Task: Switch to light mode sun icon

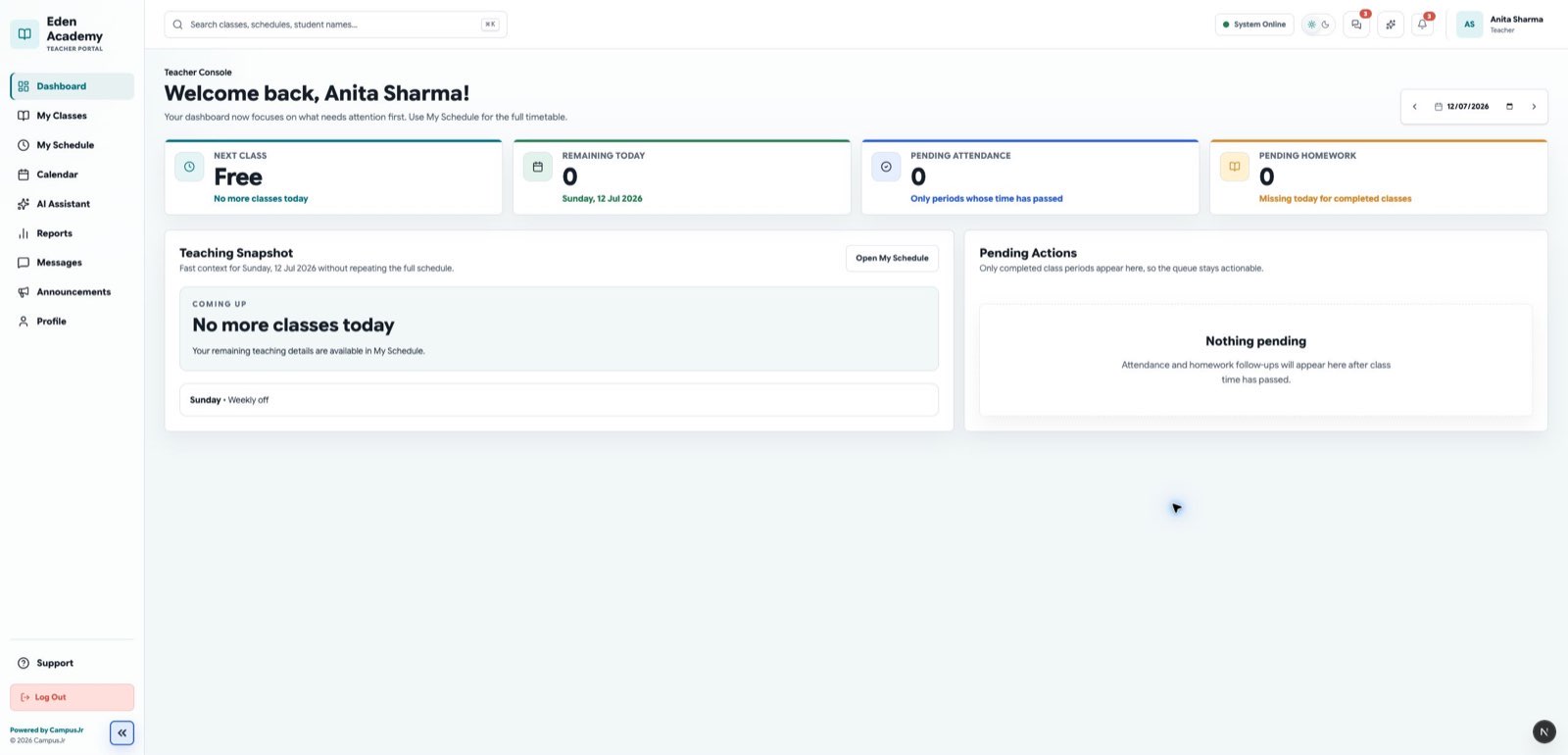Action: [x=1311, y=25]
